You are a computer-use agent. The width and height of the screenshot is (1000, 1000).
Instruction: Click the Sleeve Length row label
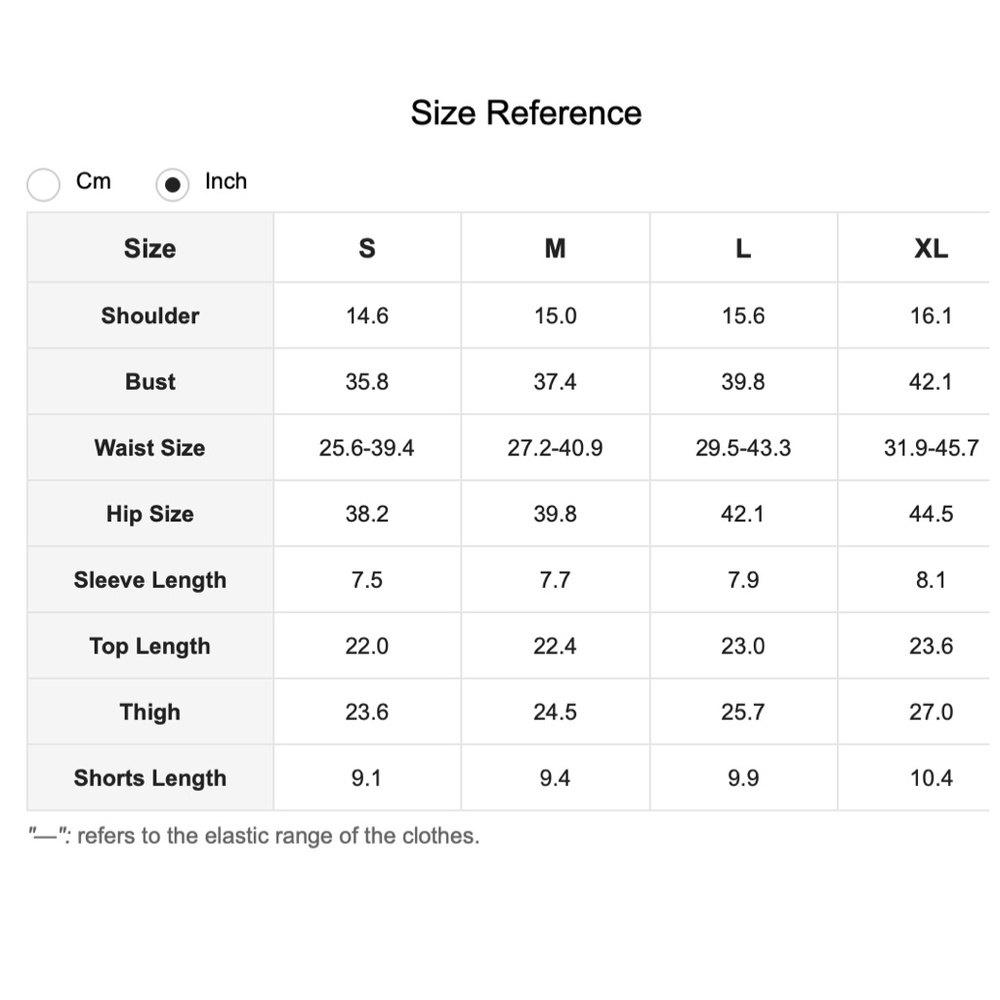point(150,580)
